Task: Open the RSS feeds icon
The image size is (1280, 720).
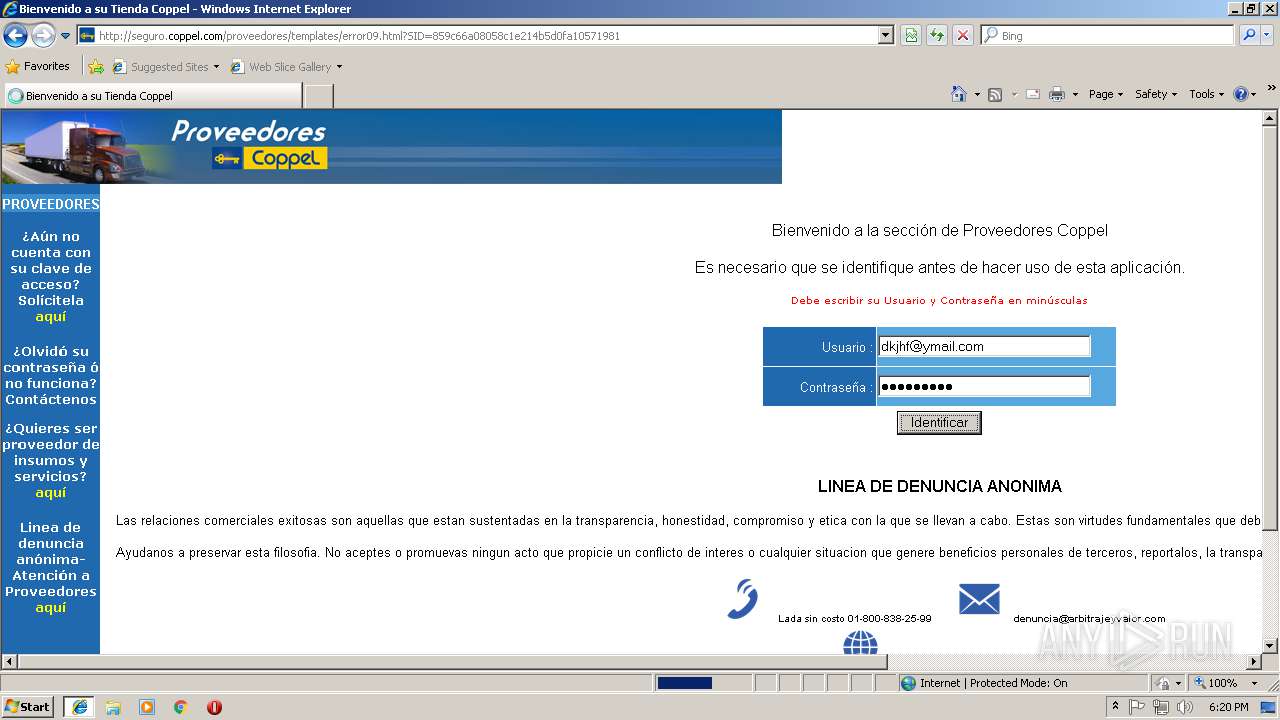Action: point(995,94)
